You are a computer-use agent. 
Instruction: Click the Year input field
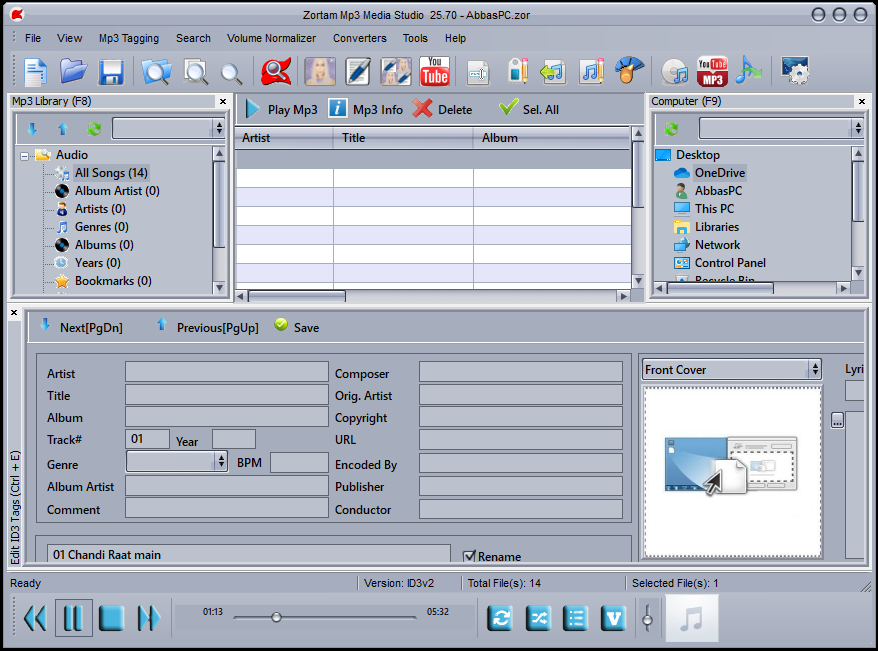(x=234, y=439)
